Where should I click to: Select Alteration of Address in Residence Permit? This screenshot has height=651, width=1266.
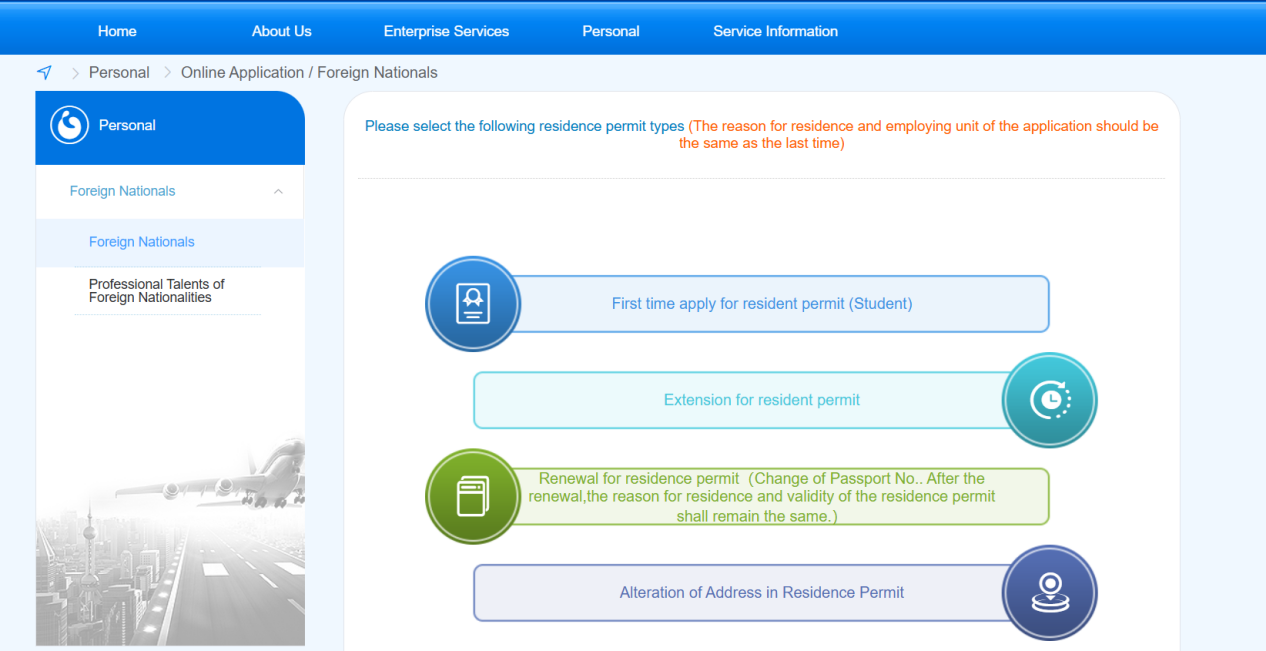[762, 592]
